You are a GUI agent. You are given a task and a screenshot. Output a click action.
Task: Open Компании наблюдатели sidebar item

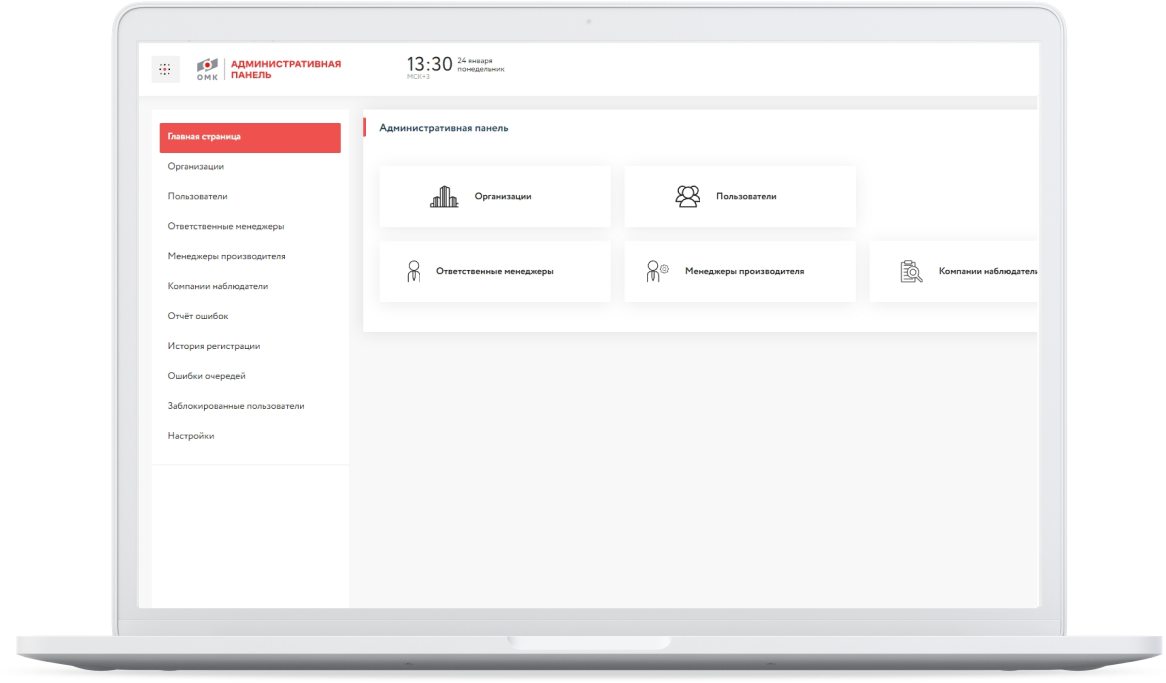218,286
